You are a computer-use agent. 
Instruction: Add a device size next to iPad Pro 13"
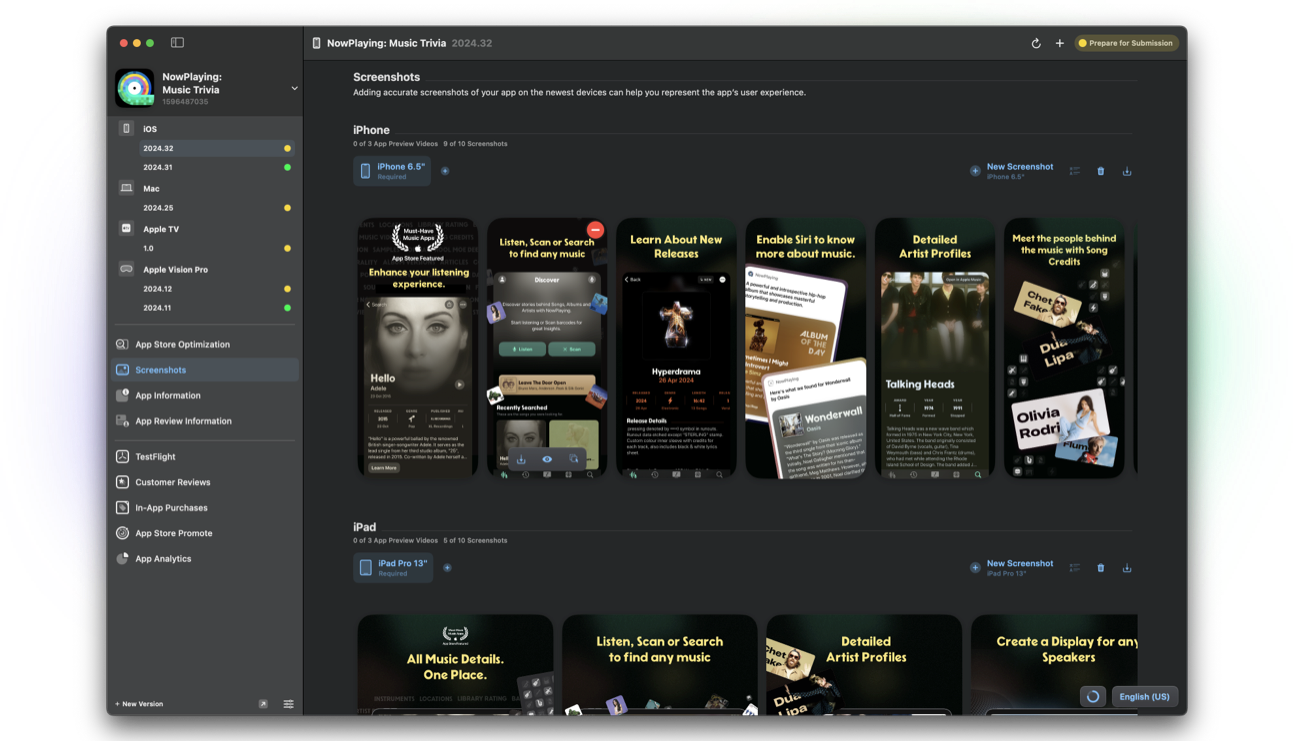coord(447,568)
